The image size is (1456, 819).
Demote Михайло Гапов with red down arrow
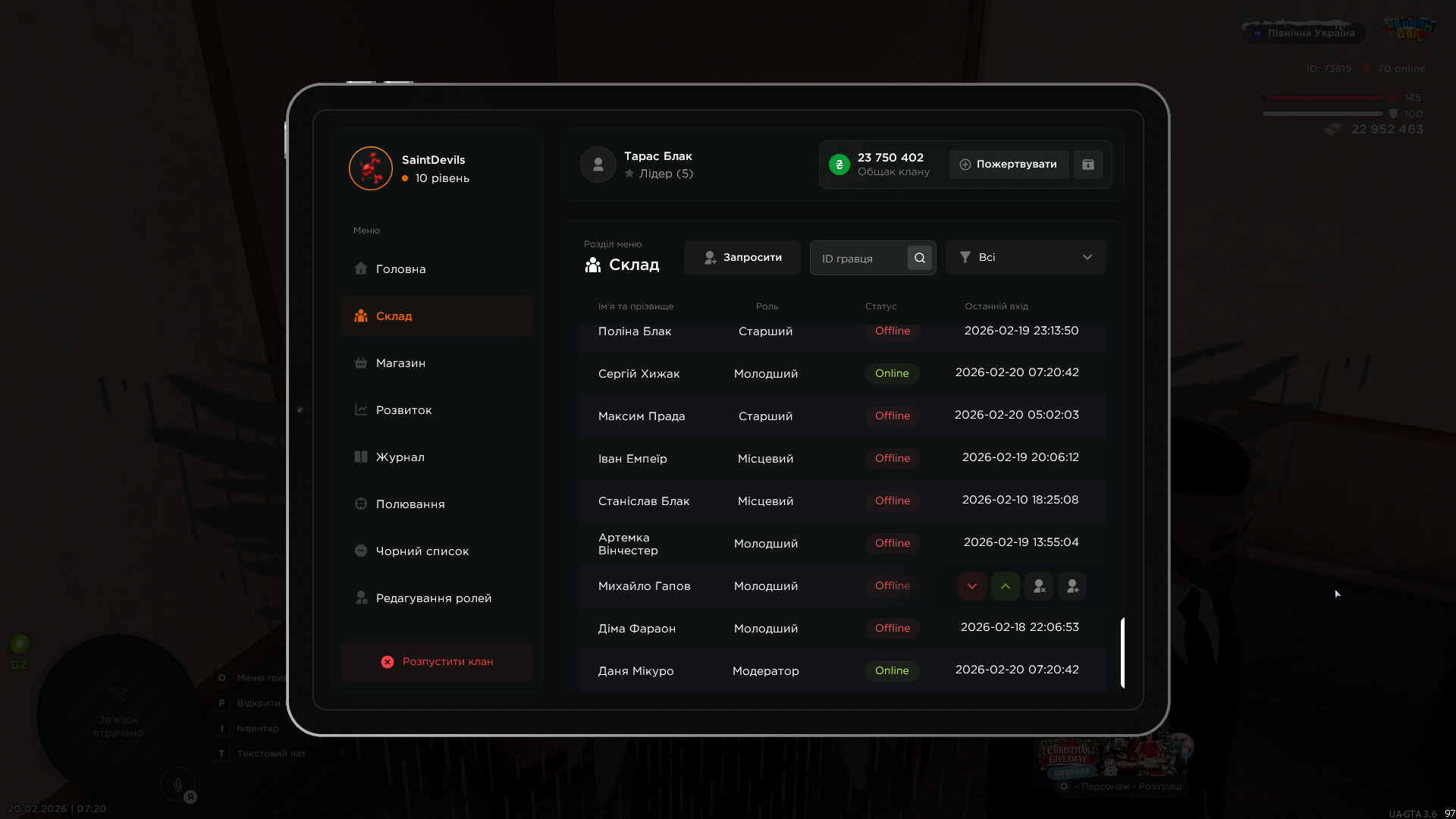coord(971,586)
